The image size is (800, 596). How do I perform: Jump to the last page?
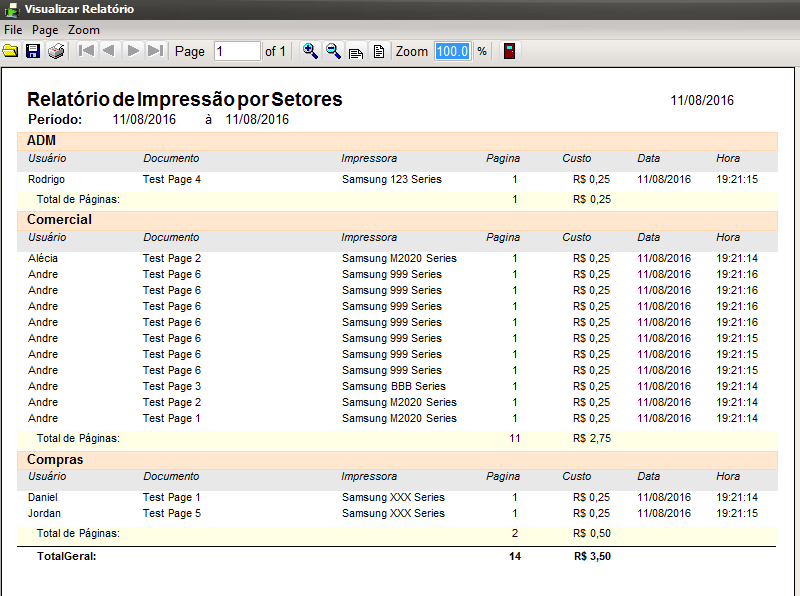(155, 51)
